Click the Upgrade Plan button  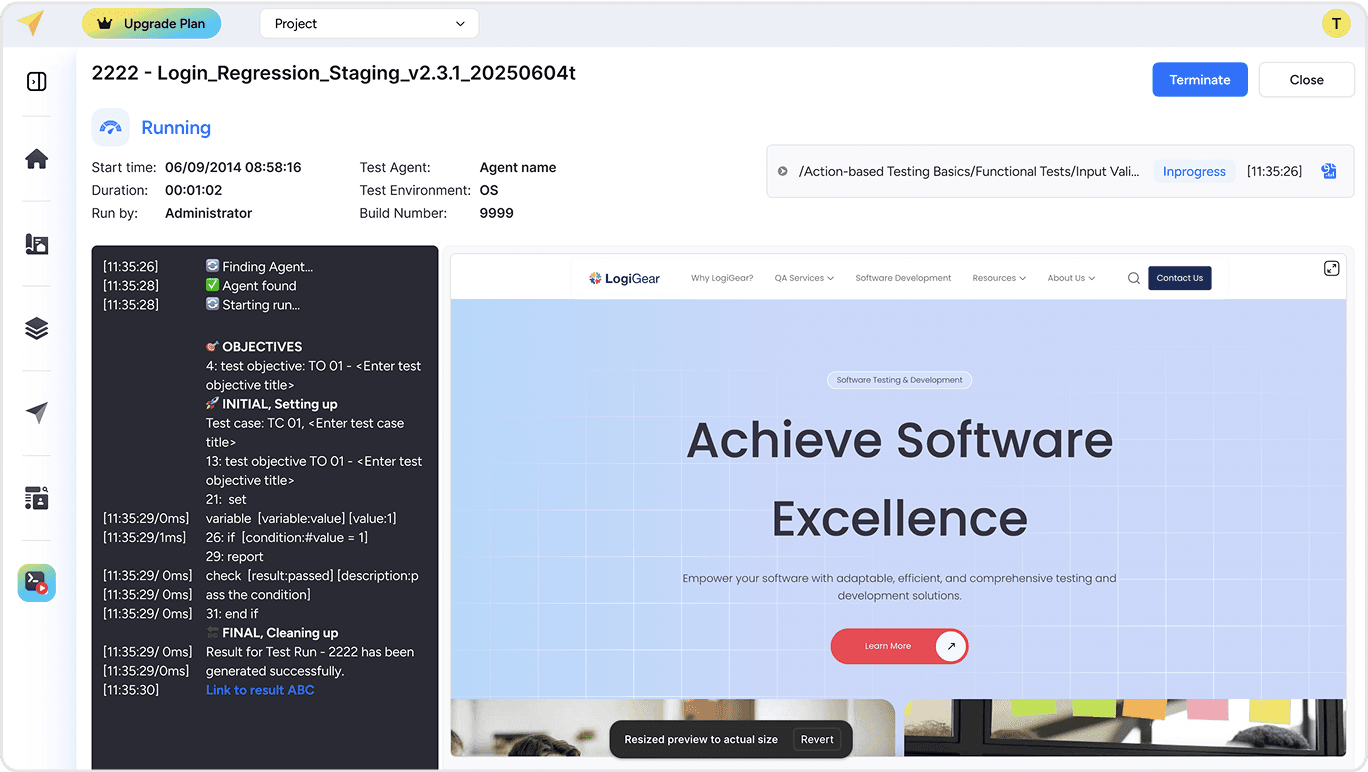(151, 22)
